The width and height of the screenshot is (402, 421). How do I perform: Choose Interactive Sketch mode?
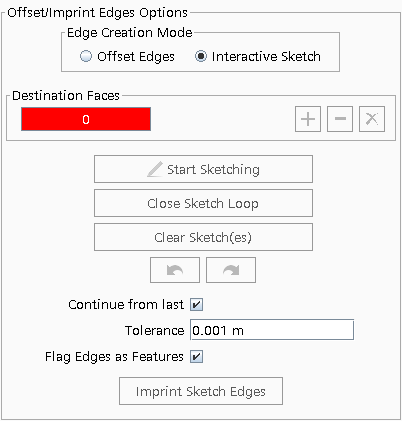coord(201,56)
